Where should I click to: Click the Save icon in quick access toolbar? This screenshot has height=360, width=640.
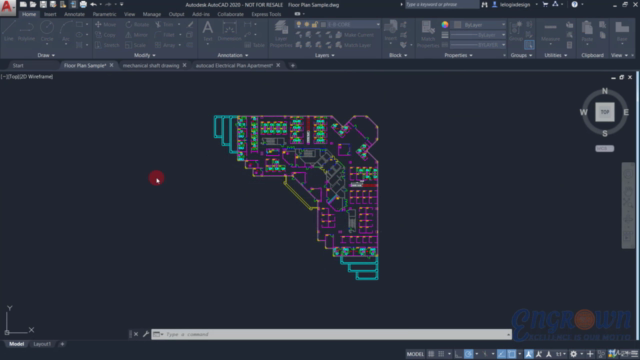pos(43,4)
